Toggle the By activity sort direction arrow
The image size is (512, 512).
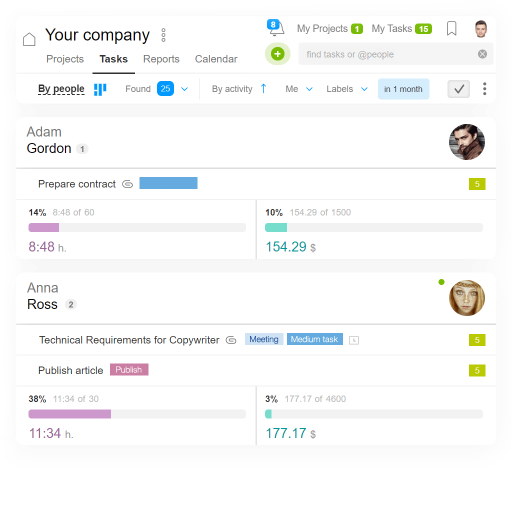(x=263, y=89)
